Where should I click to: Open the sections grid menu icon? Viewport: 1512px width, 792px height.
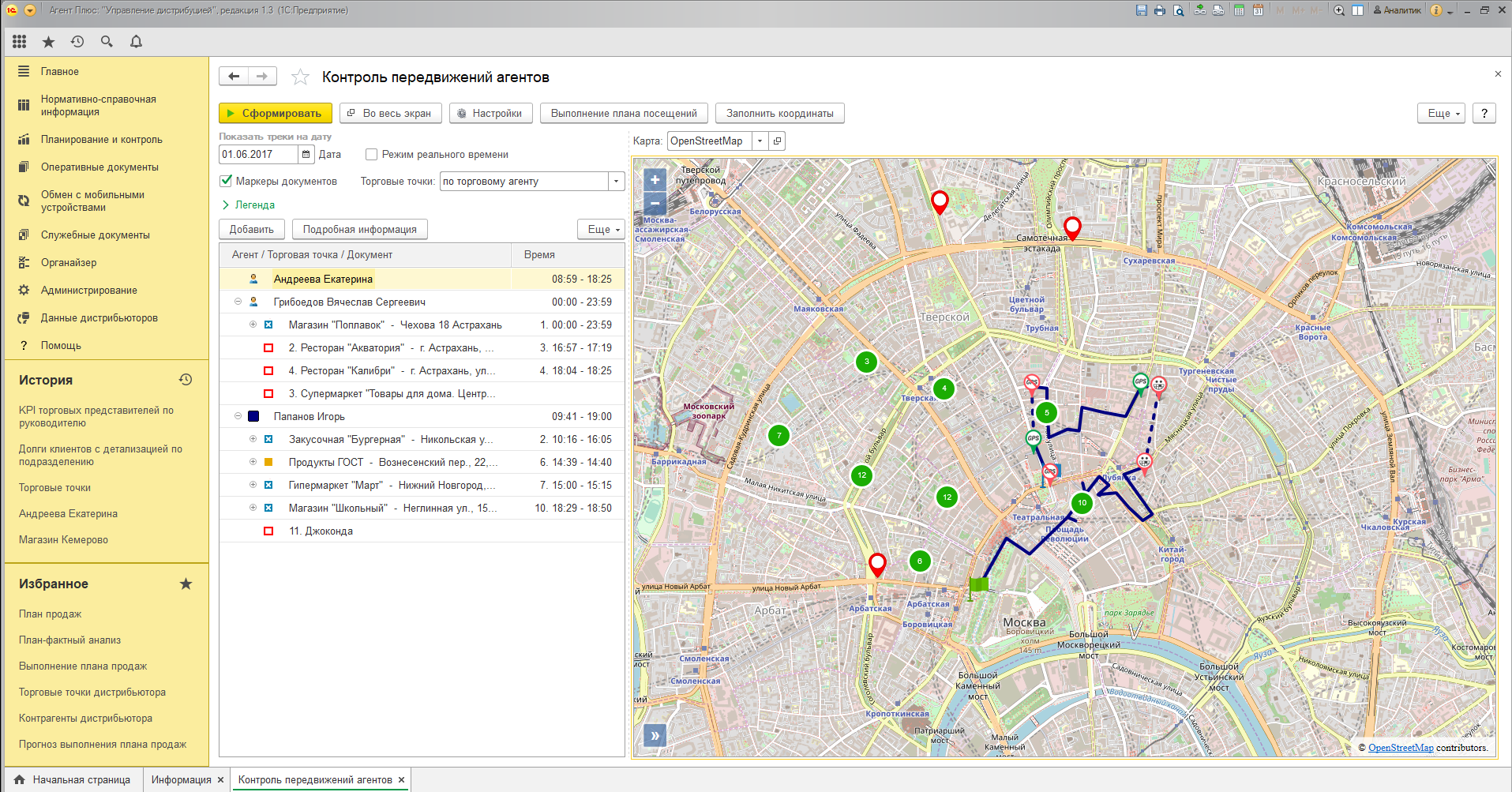pos(20,42)
